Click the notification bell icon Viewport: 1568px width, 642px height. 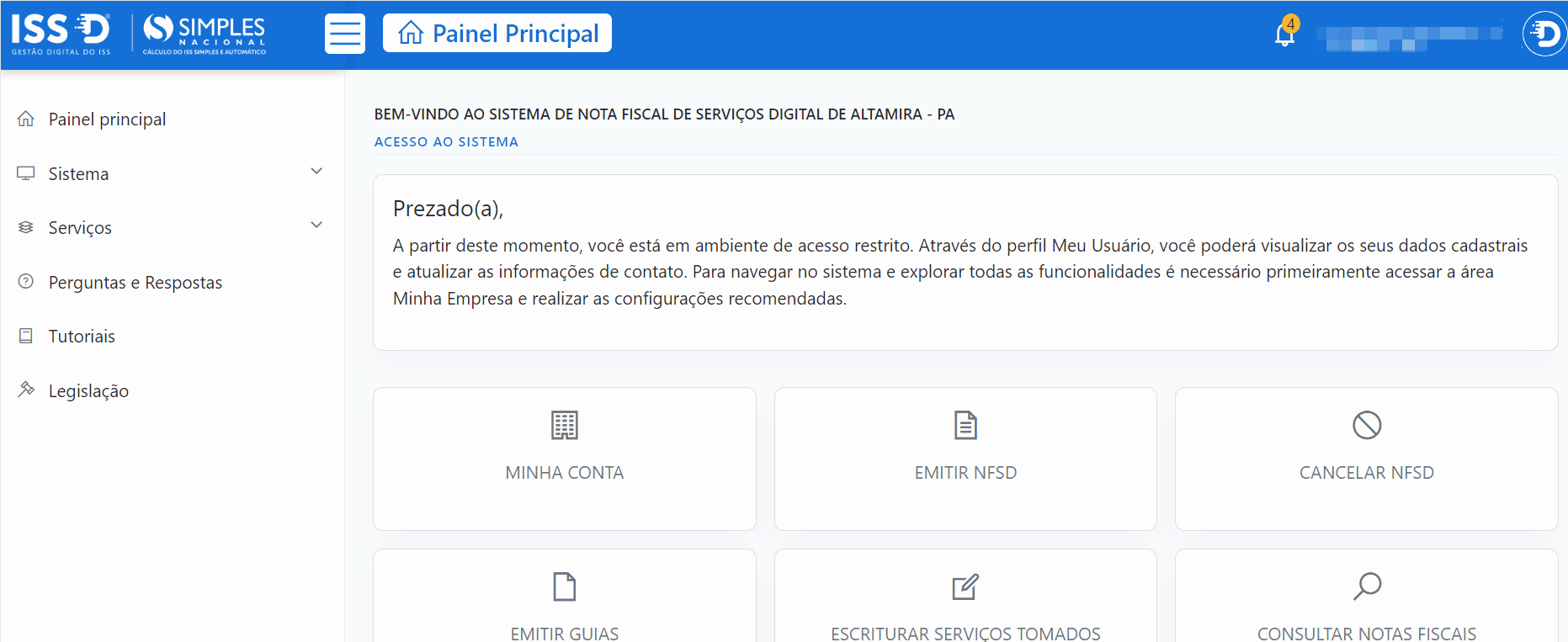[1284, 34]
